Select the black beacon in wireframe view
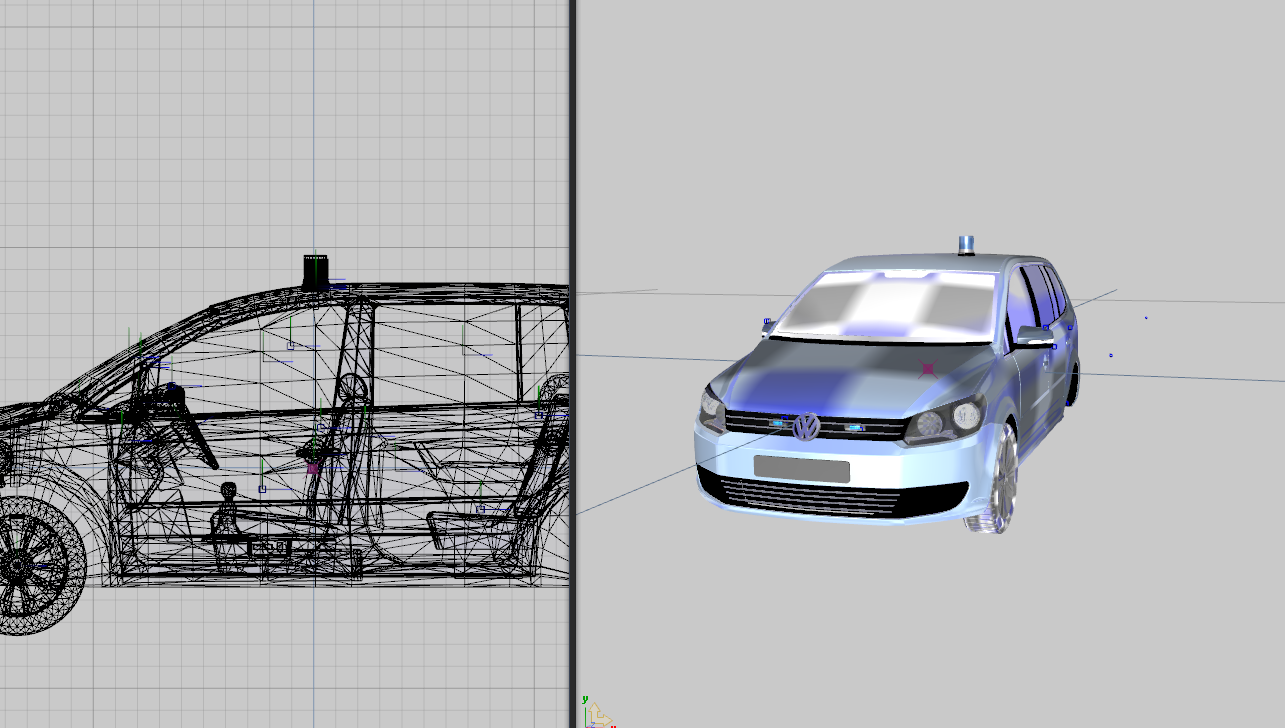 pos(316,272)
